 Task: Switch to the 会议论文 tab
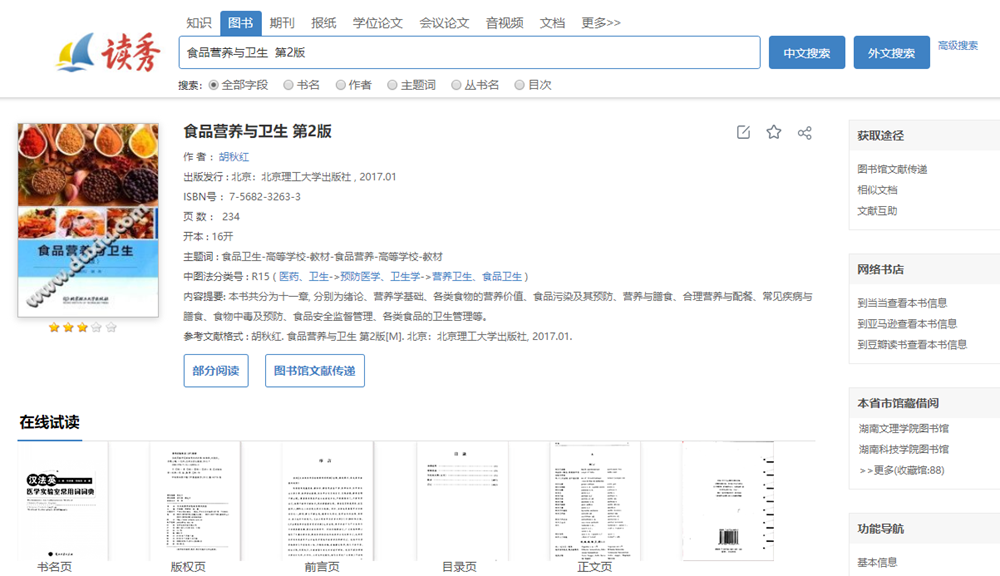(445, 23)
